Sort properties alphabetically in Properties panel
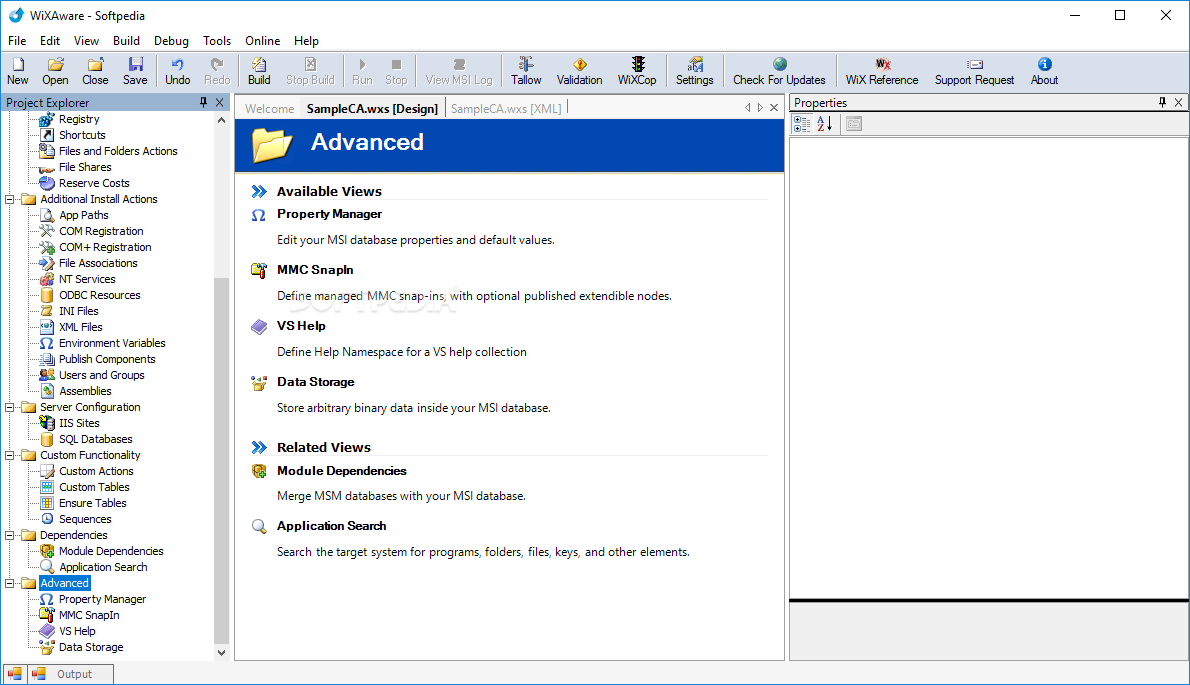The height and width of the screenshot is (685, 1190). coord(825,124)
